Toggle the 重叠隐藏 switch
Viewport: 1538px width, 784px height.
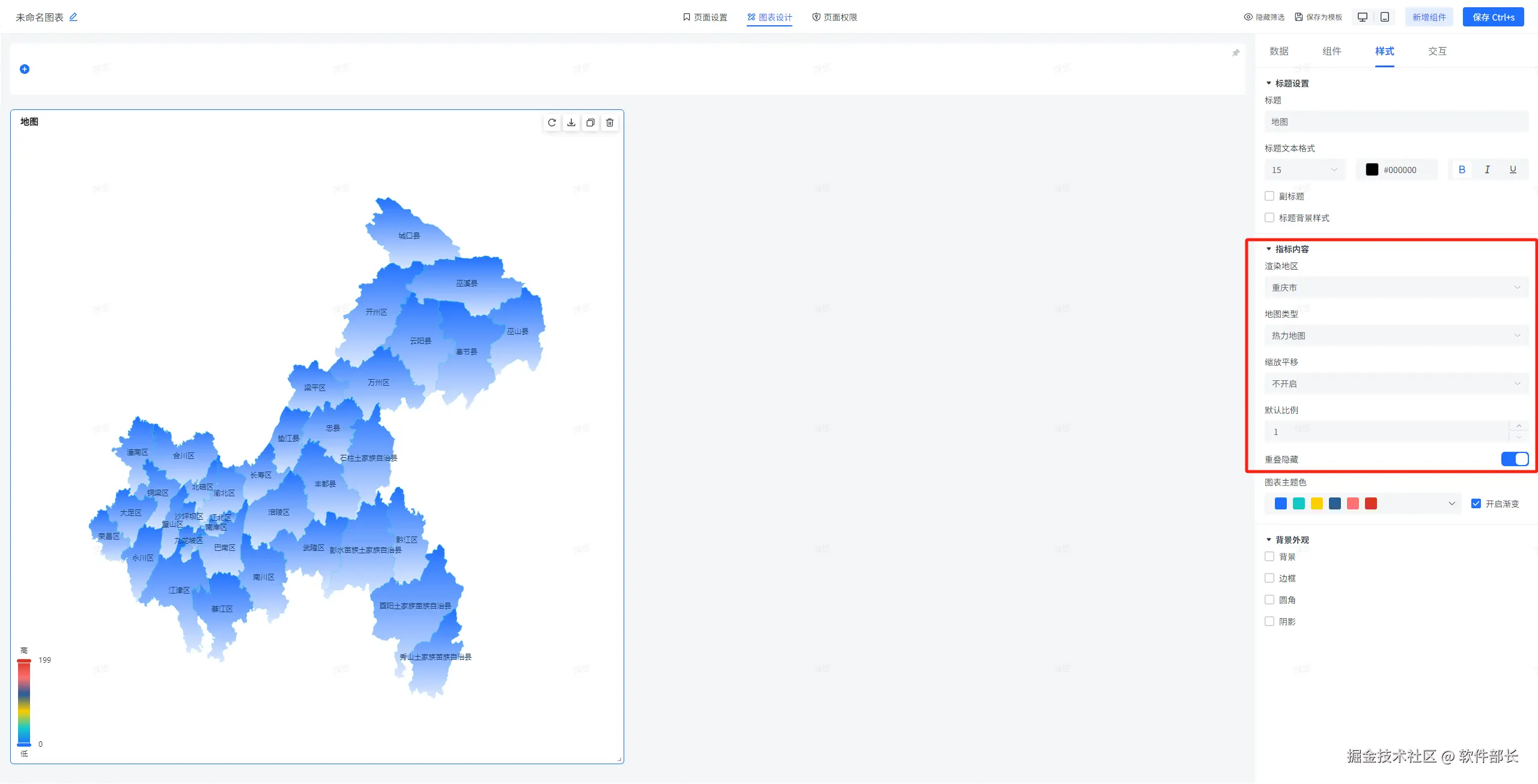click(1515, 459)
